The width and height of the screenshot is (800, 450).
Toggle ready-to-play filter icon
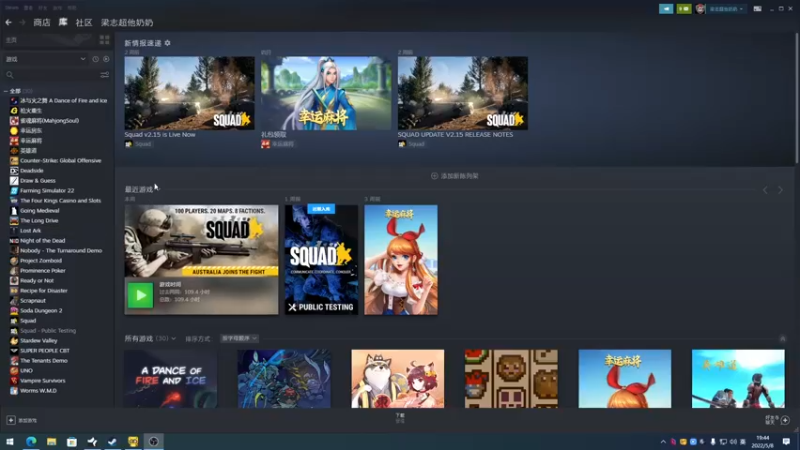click(x=106, y=59)
